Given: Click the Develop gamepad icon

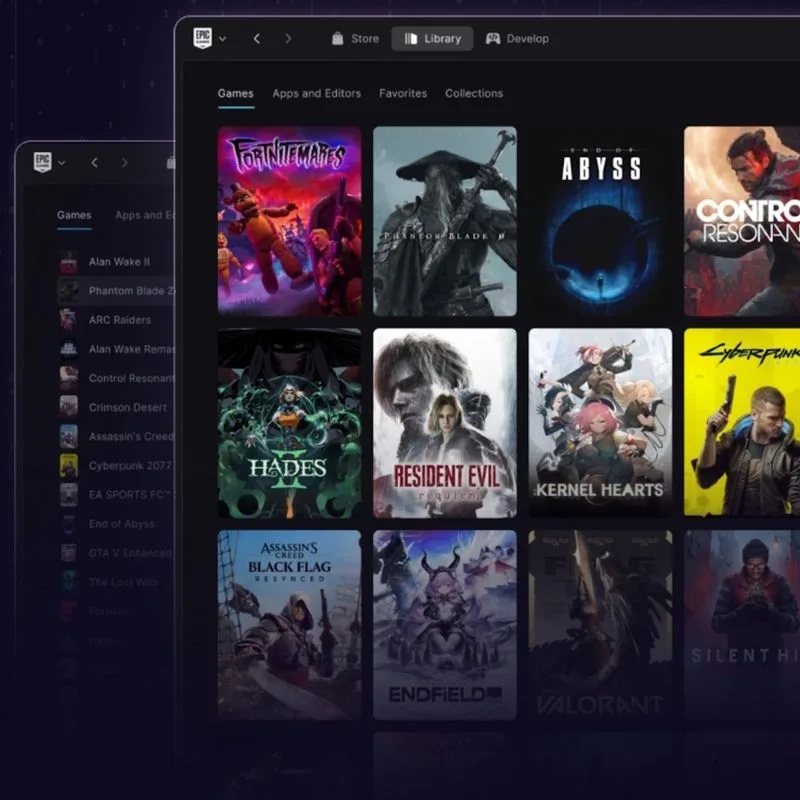Looking at the screenshot, I should click(493, 38).
